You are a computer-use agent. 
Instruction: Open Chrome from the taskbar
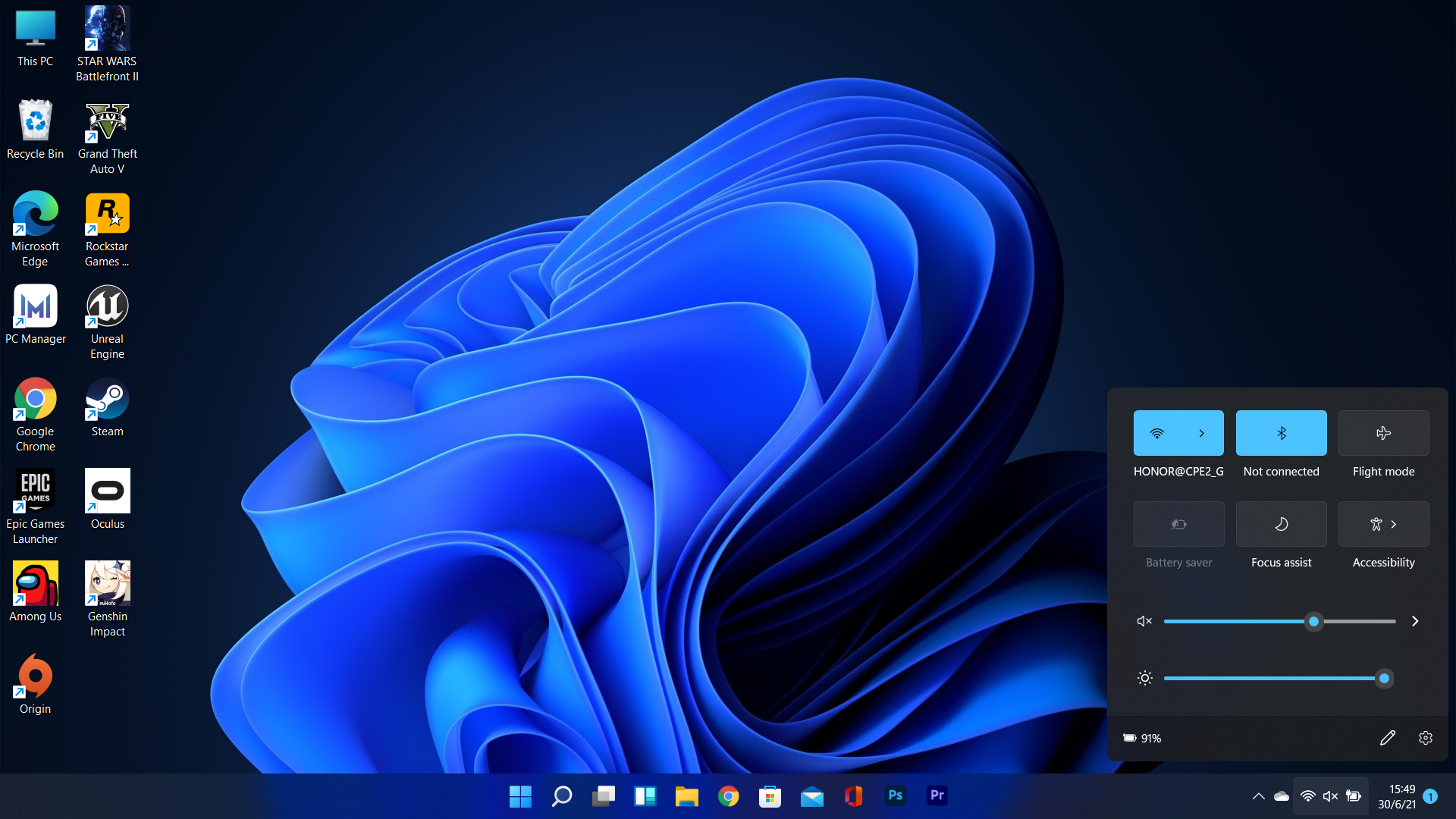click(x=729, y=796)
